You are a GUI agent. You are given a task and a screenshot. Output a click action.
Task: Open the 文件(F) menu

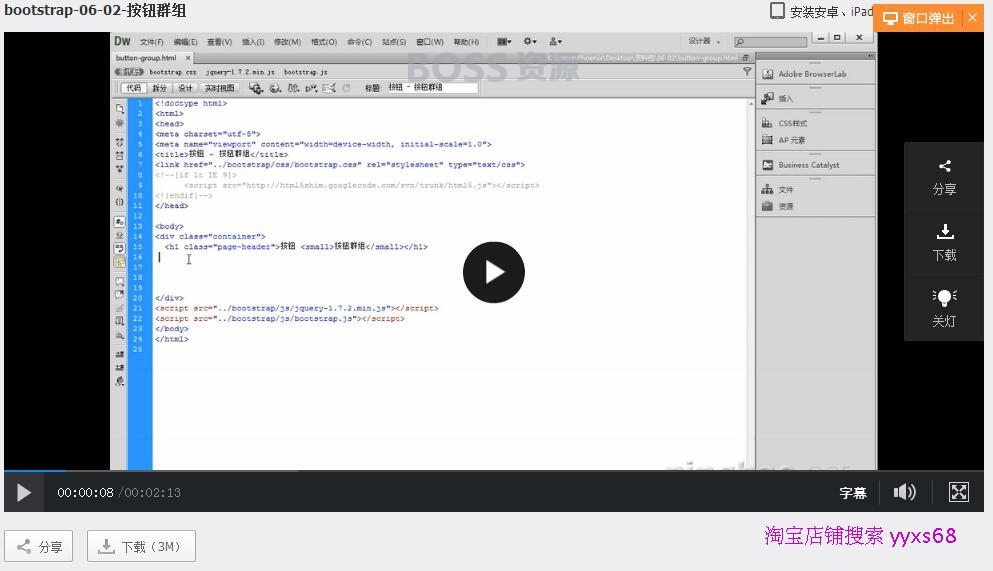(x=151, y=42)
